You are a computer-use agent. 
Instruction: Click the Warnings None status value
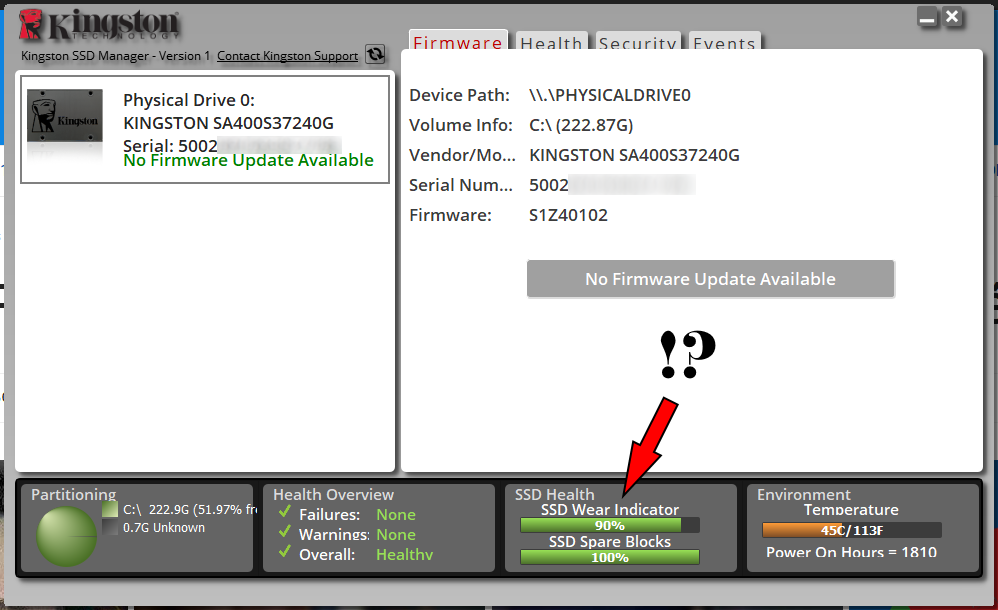[396, 535]
